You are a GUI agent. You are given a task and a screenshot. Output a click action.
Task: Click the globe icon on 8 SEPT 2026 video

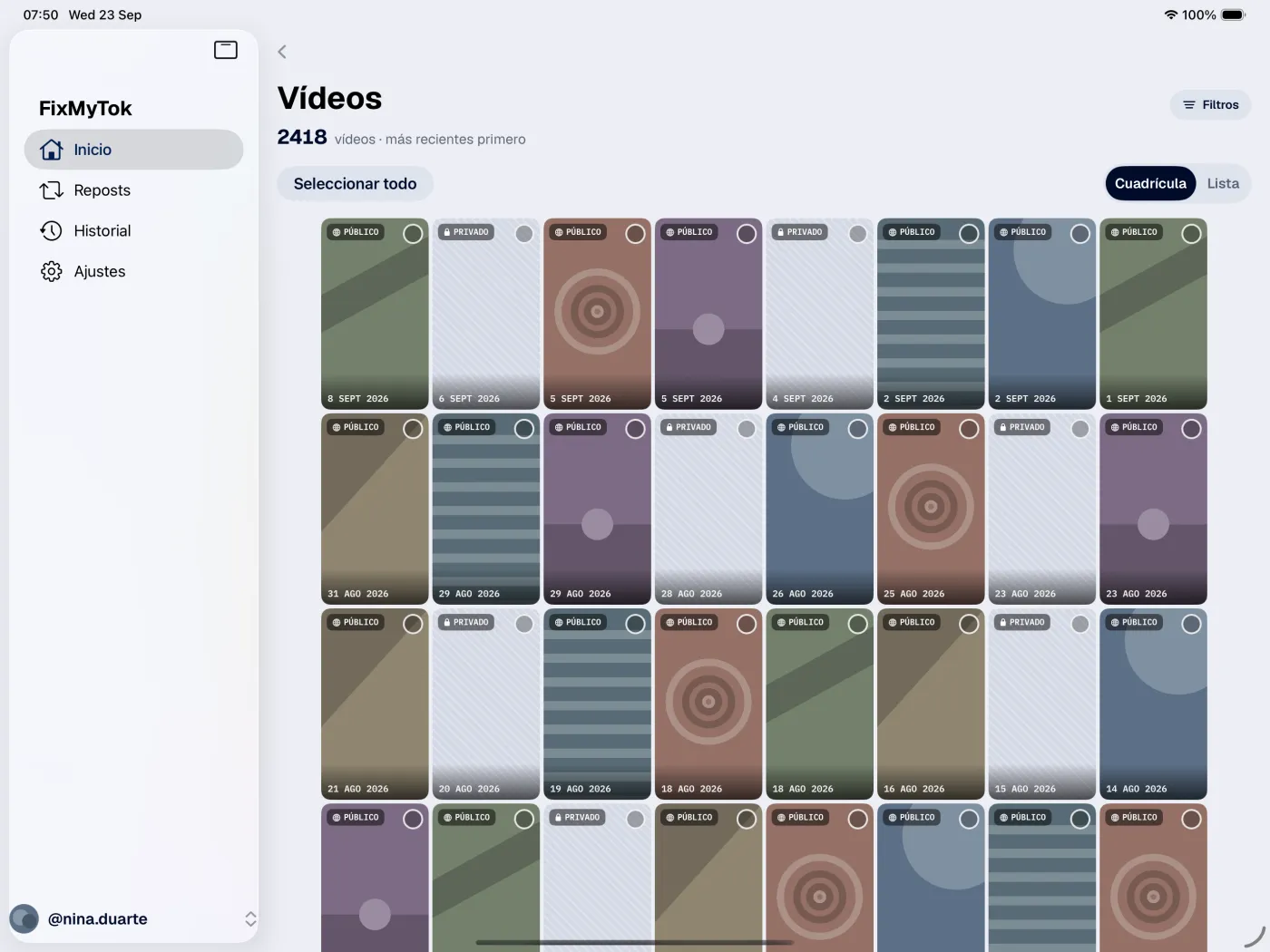337,232
